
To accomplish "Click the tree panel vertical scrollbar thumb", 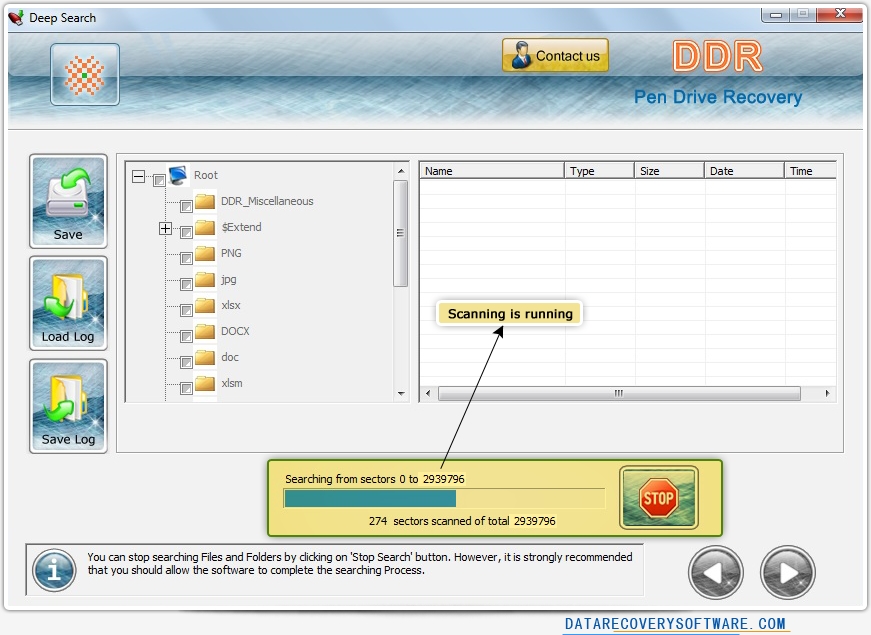I will click(x=401, y=233).
